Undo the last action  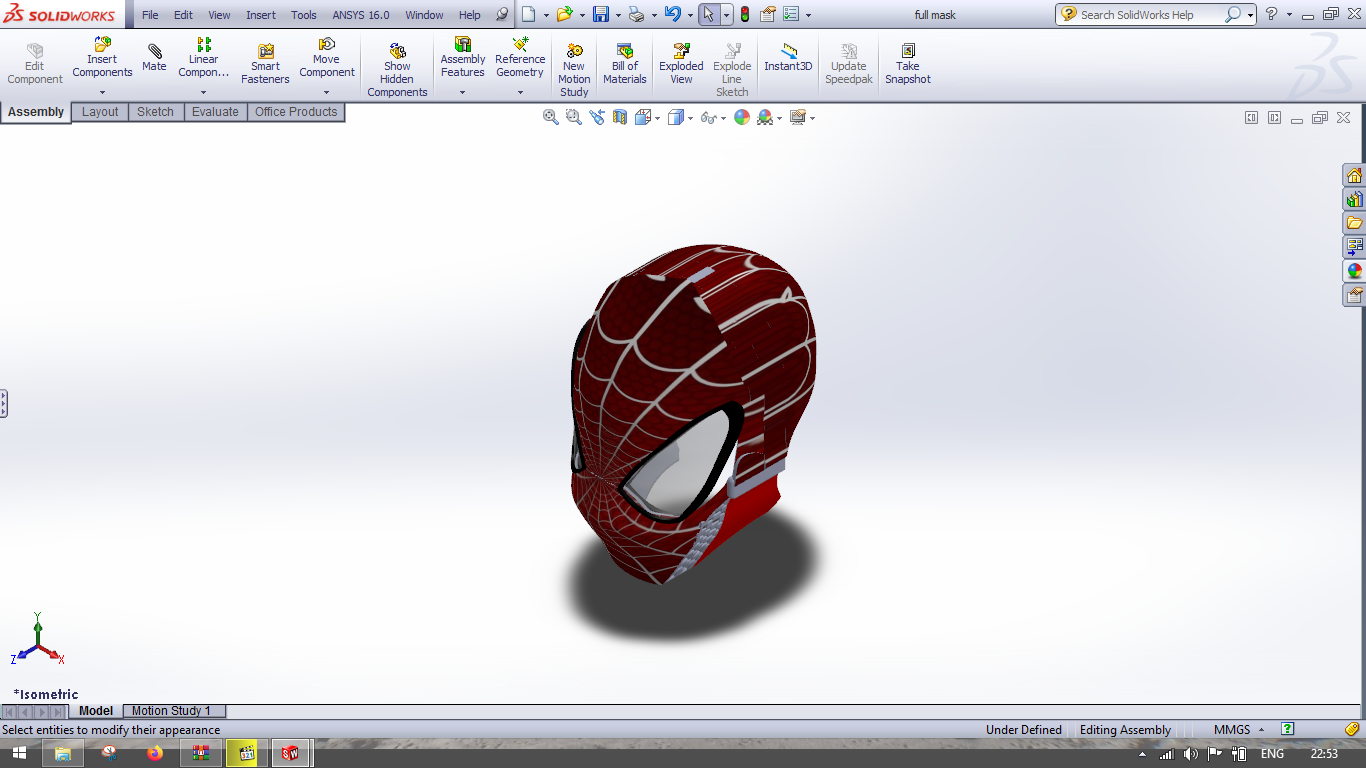[673, 14]
